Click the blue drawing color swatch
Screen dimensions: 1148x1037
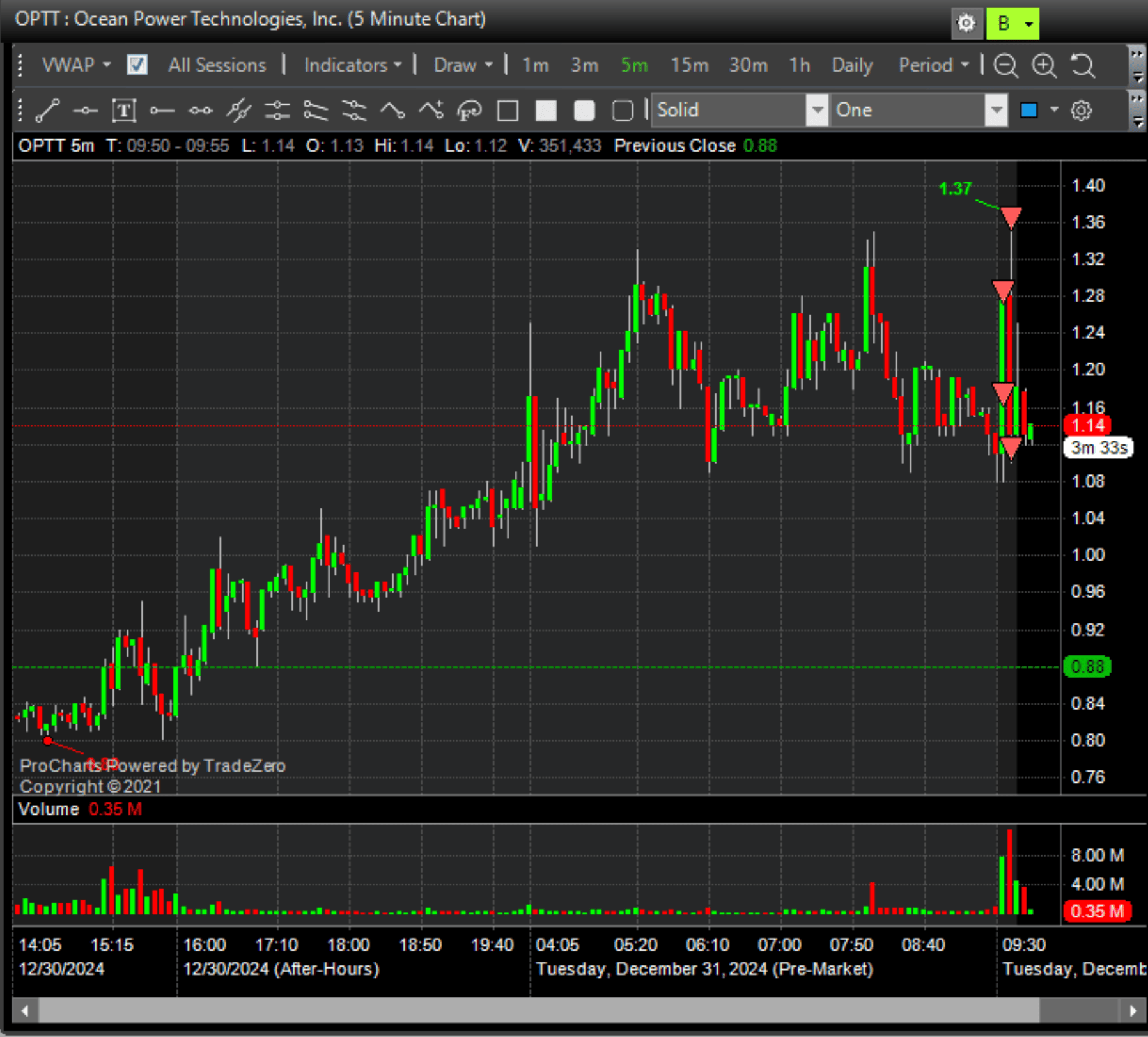[1029, 110]
